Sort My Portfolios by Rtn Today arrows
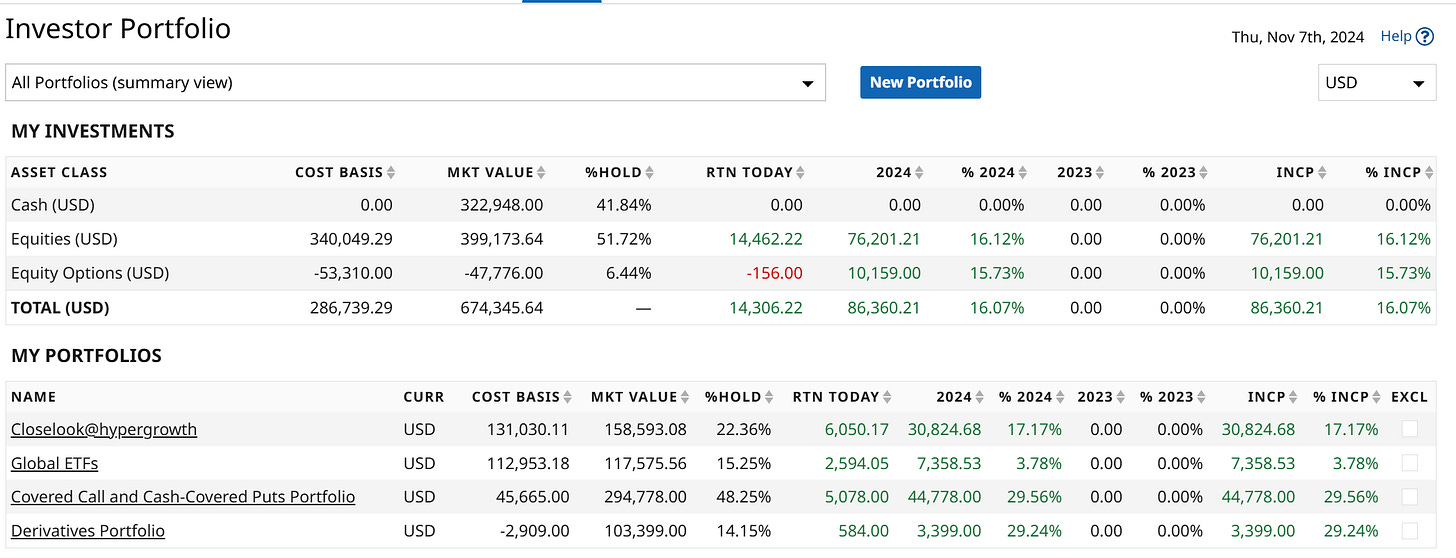This screenshot has height=558, width=1456. [x=888, y=397]
